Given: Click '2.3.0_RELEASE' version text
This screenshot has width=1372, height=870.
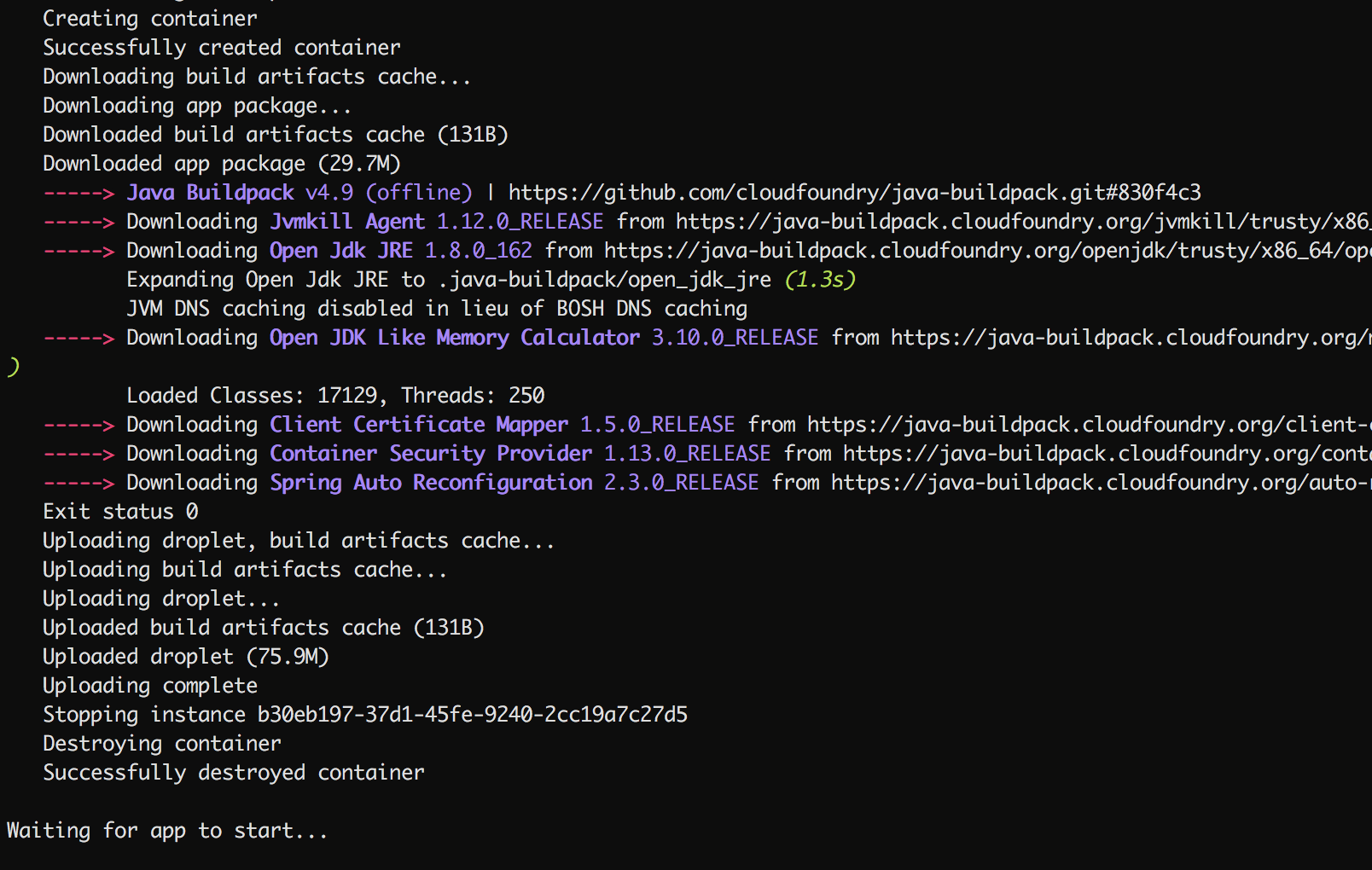Looking at the screenshot, I should coord(682,483).
